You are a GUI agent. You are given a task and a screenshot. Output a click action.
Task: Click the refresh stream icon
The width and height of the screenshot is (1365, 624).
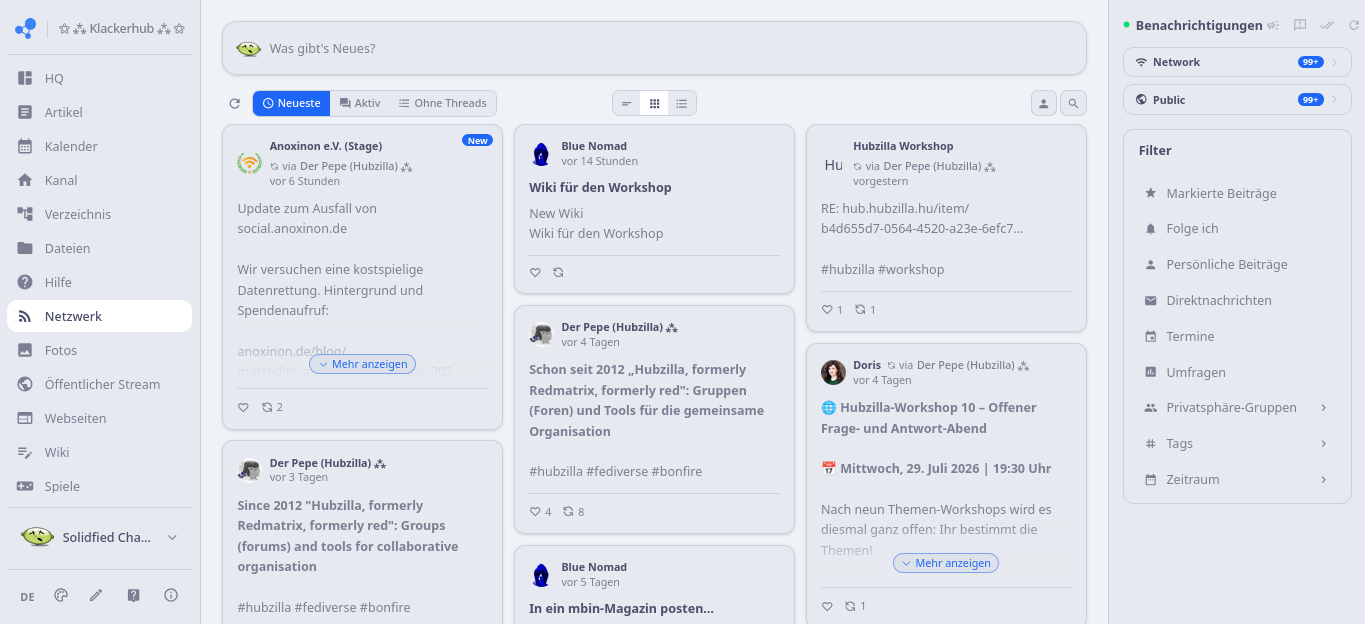click(x=235, y=103)
